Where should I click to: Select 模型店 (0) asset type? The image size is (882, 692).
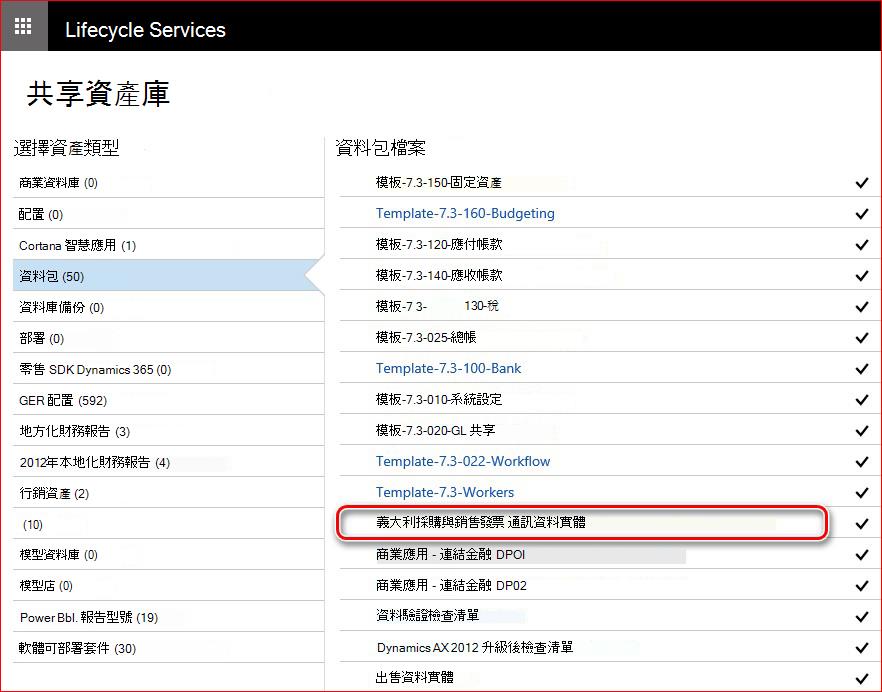click(x=169, y=586)
